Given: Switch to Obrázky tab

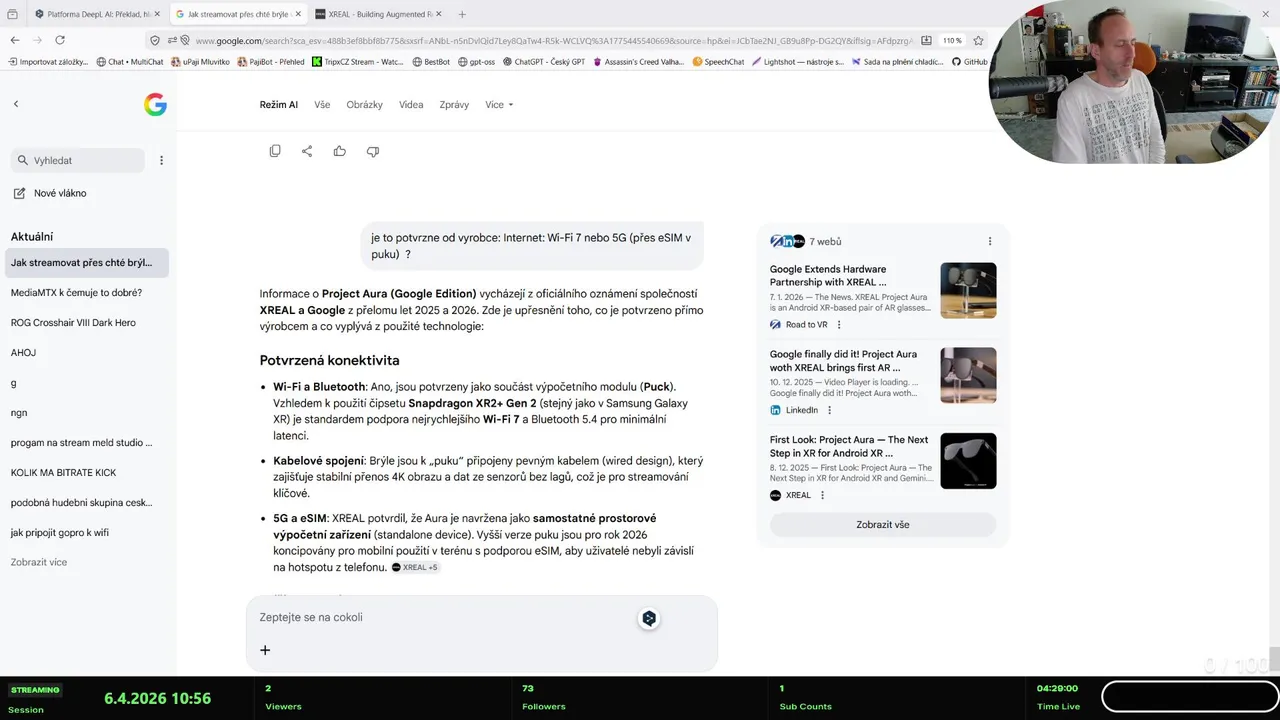Looking at the screenshot, I should pos(364,104).
